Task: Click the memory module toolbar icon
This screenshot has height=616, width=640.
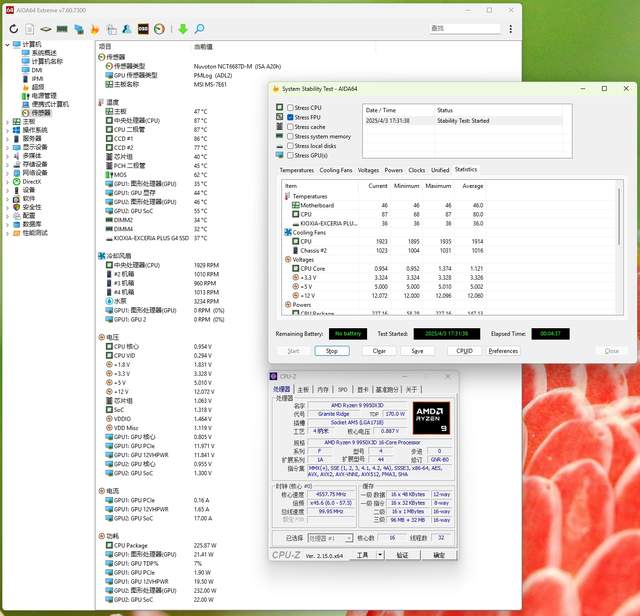Action: [x=62, y=29]
